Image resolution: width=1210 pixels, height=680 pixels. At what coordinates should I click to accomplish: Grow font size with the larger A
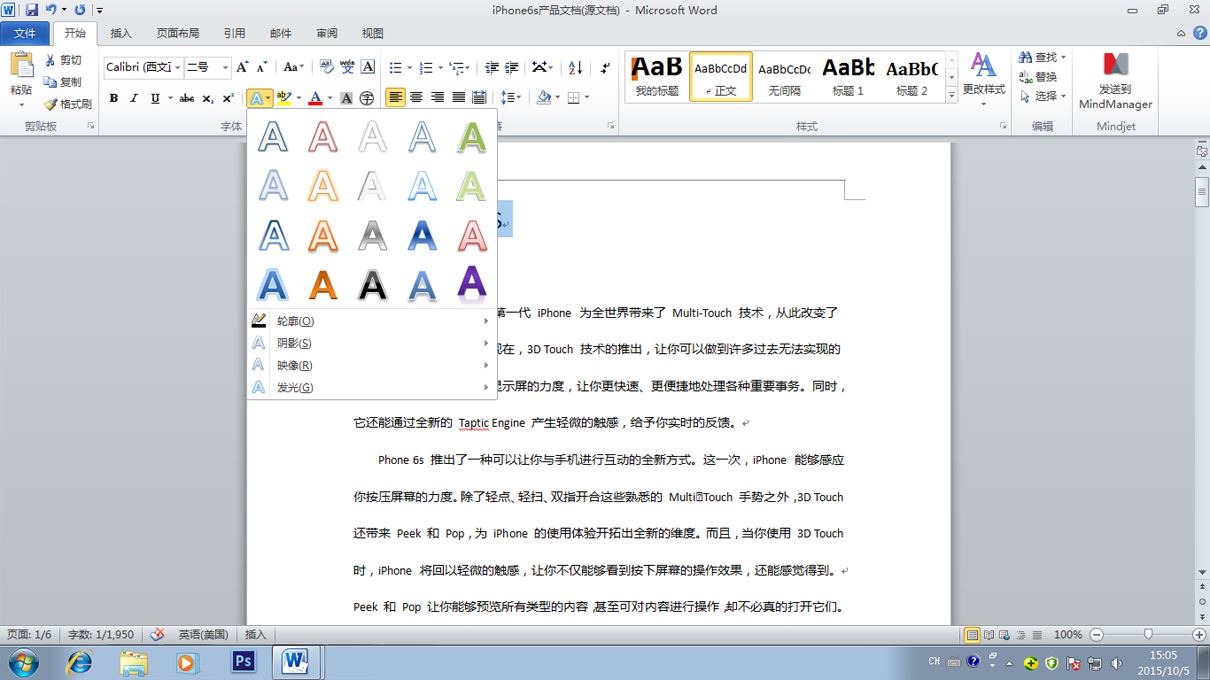pos(243,67)
